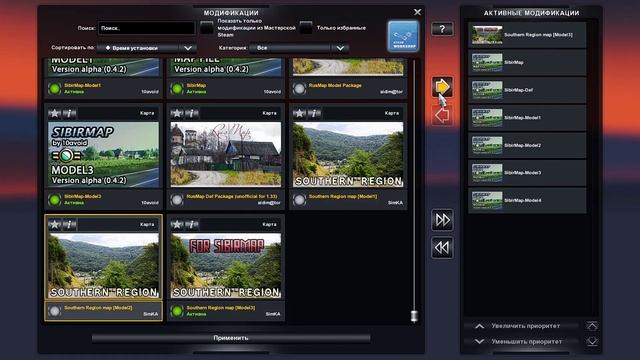Click Southern Region map [Model2] thumbnail

coord(104,265)
